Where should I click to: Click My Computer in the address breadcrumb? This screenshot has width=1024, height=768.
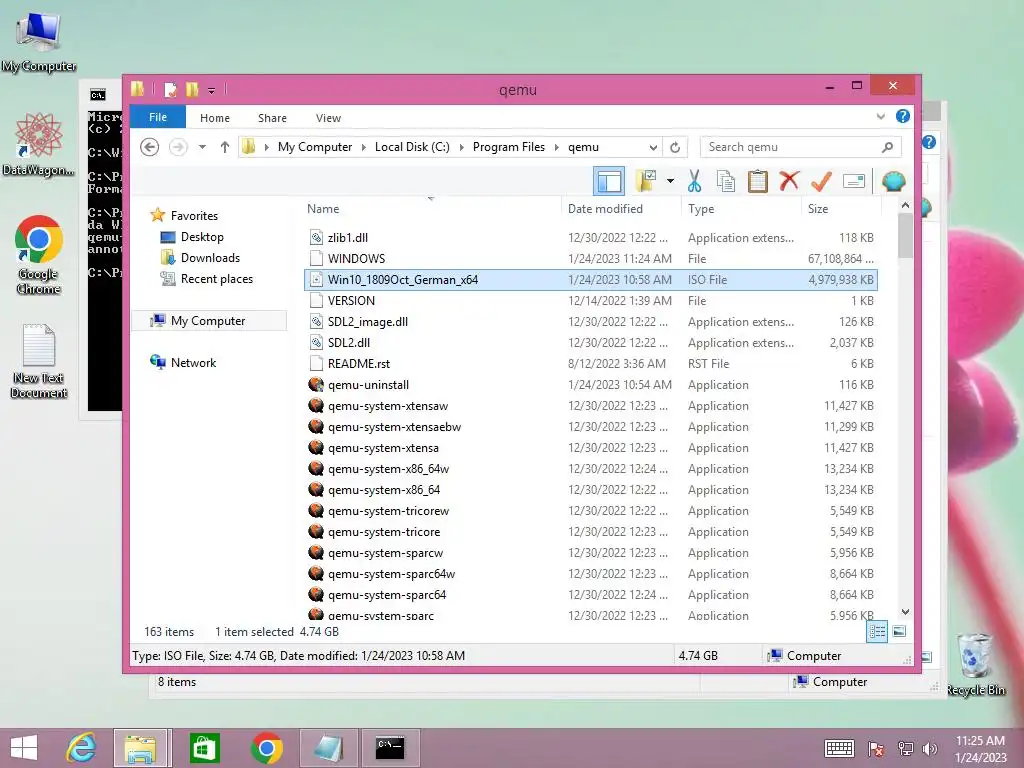pos(315,147)
